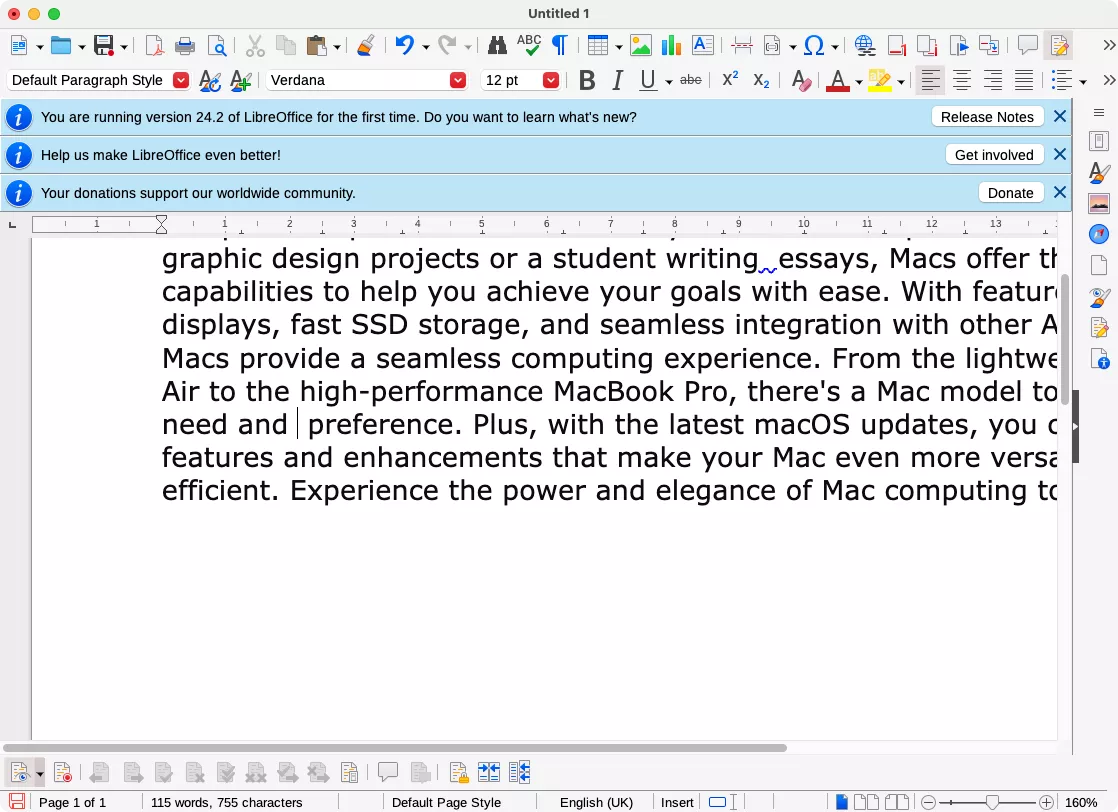Apply yellow Highlighting Color swatch
The height and width of the screenshot is (812, 1118).
point(880,81)
